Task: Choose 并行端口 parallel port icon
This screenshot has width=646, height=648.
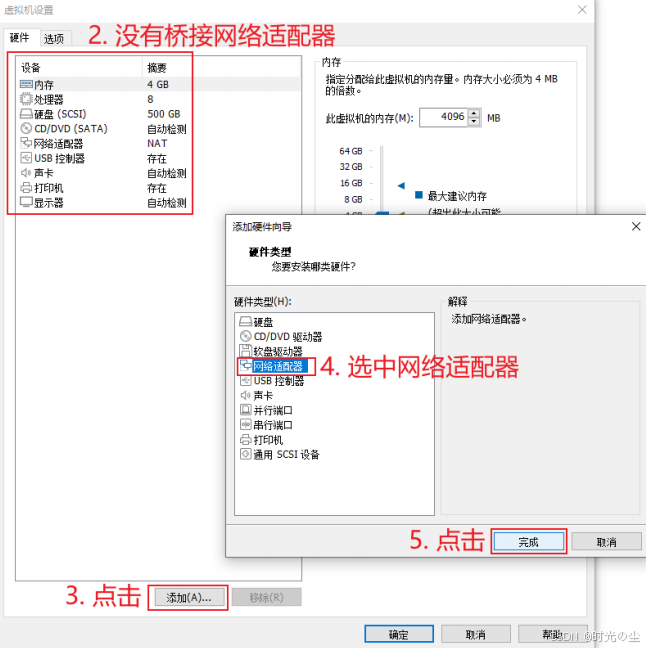Action: tap(246, 410)
